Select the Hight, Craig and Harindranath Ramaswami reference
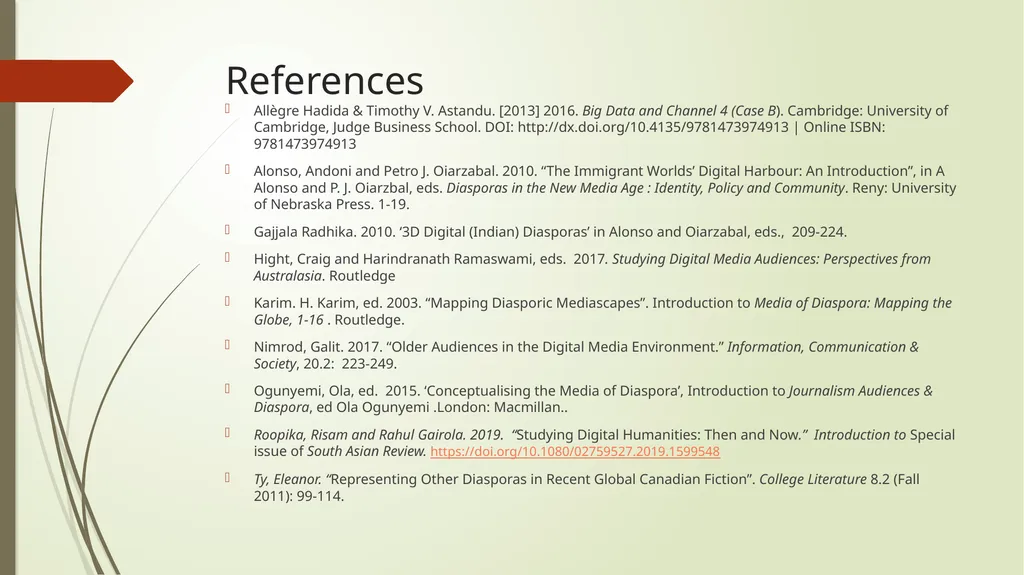The height and width of the screenshot is (575, 1024). tap(592, 267)
